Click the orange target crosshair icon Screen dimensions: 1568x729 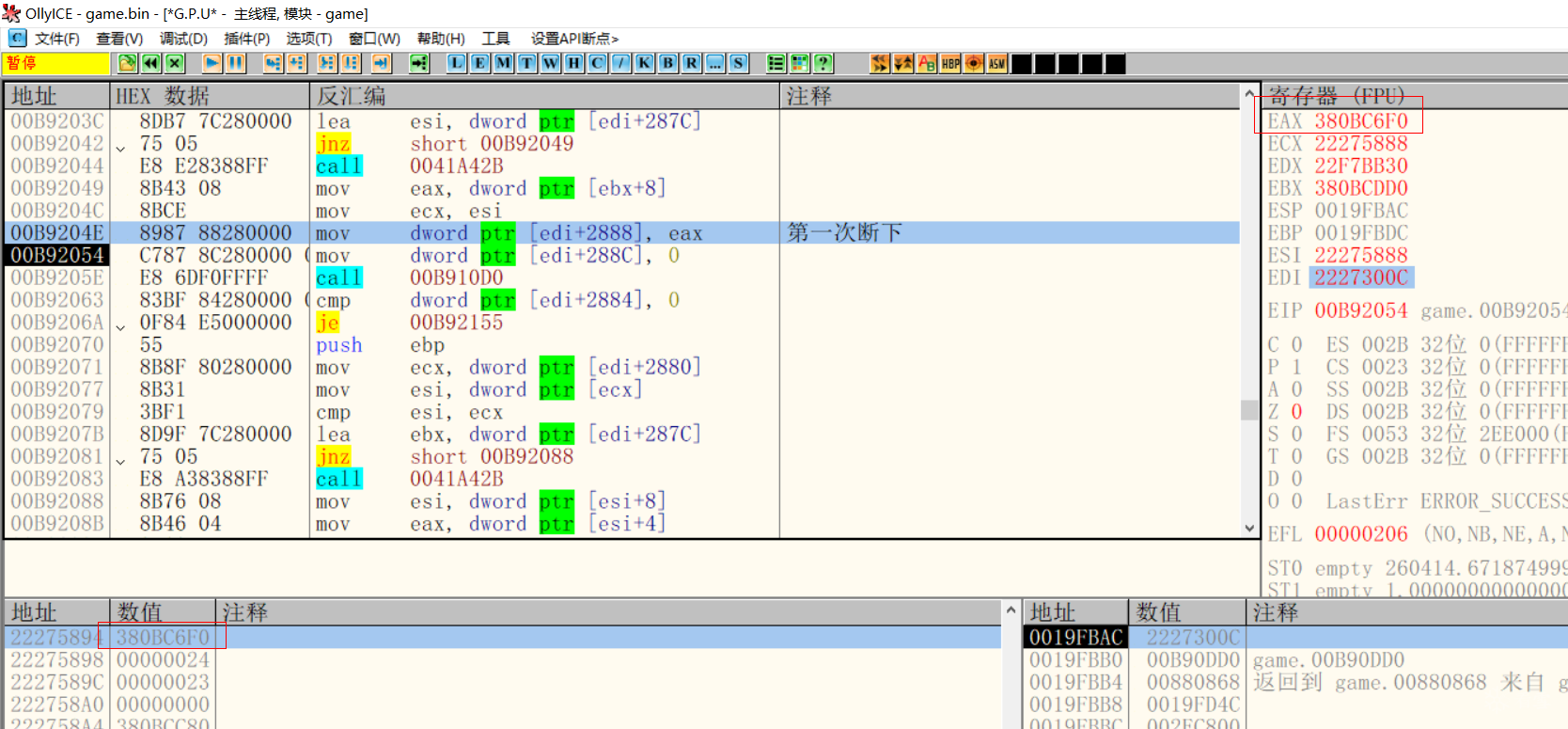pyautogui.click(x=974, y=63)
